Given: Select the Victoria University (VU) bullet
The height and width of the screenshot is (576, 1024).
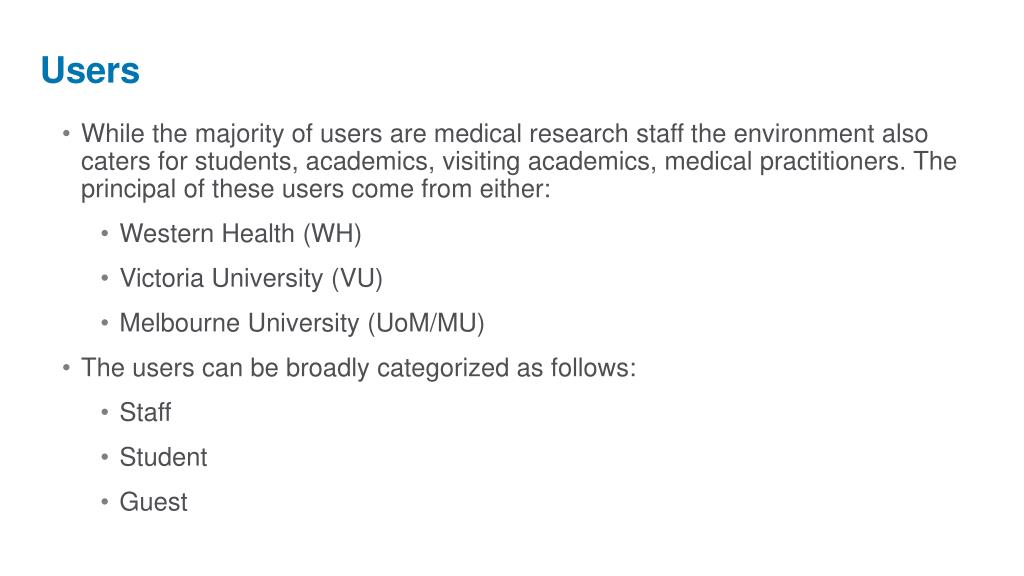Looking at the screenshot, I should [x=251, y=278].
